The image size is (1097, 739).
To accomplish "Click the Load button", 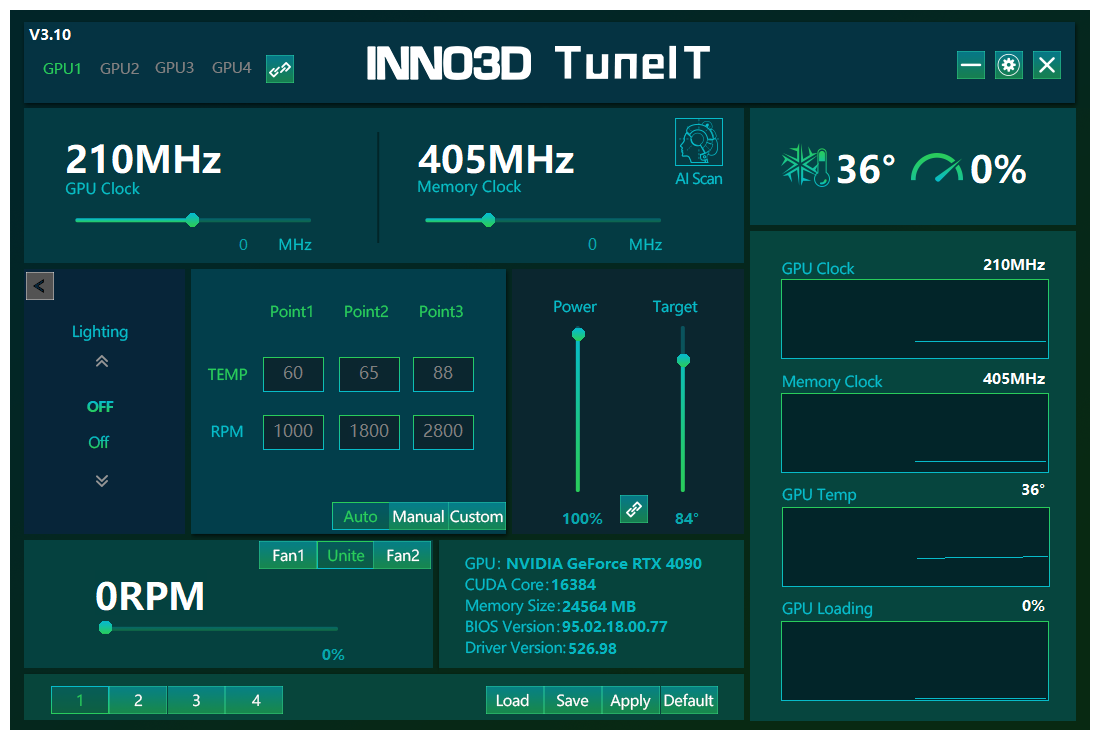I will pos(514,700).
